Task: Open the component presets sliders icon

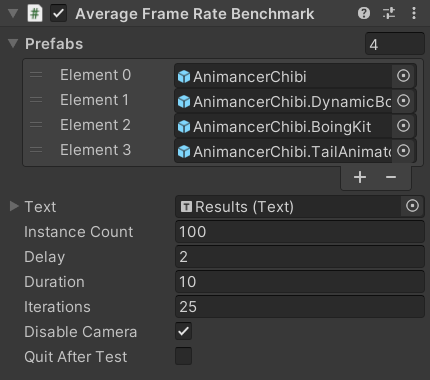Action: 389,14
